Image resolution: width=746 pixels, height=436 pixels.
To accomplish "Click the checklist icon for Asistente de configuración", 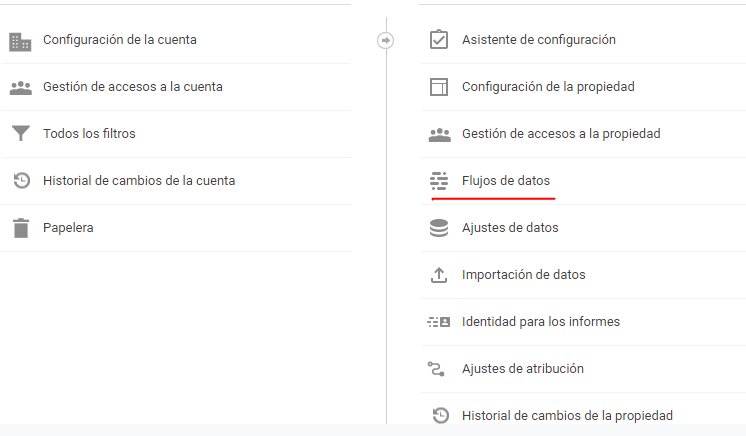I will click(438, 40).
